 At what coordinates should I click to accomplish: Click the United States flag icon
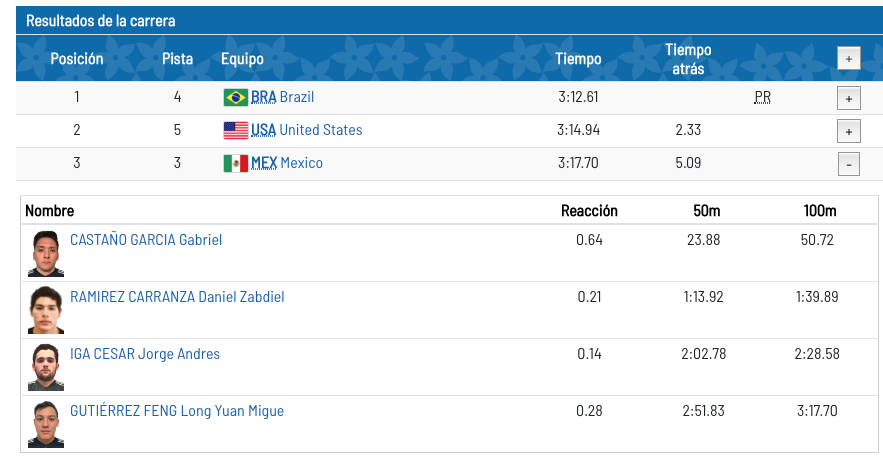click(235, 130)
